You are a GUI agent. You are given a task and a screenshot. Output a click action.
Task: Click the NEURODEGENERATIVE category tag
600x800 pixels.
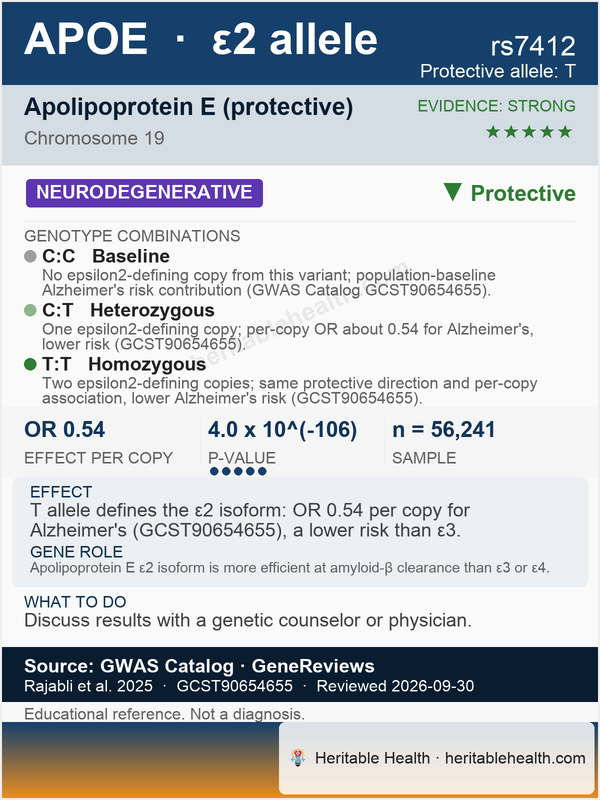pos(144,193)
